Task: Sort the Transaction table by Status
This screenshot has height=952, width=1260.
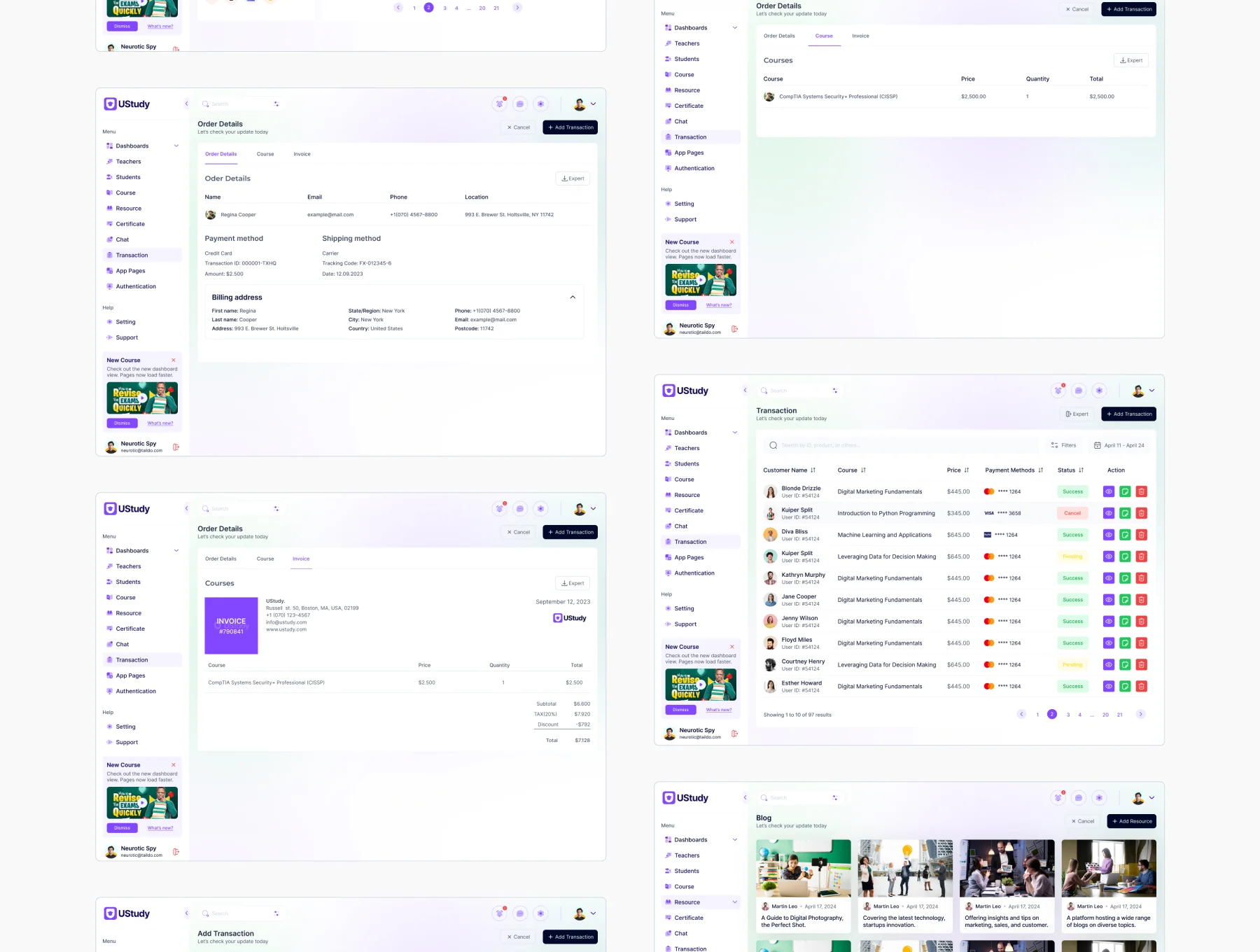Action: click(1081, 470)
